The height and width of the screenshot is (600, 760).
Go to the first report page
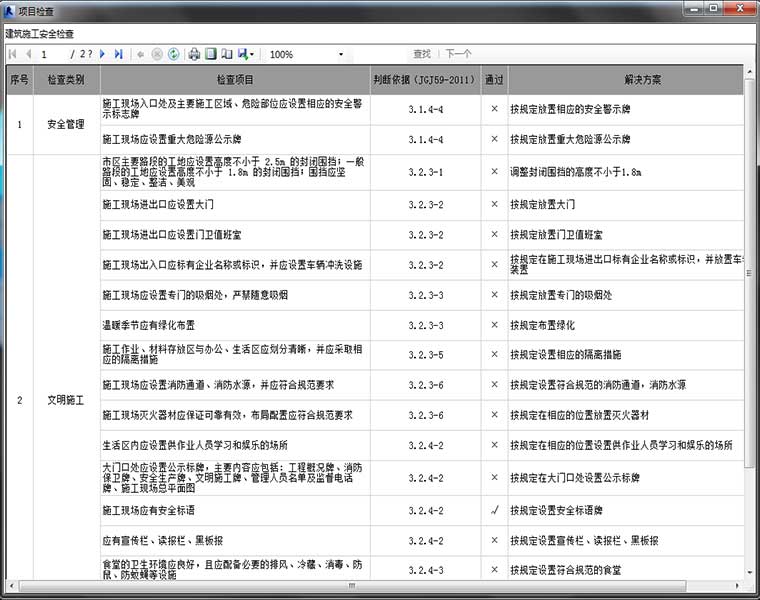point(13,54)
